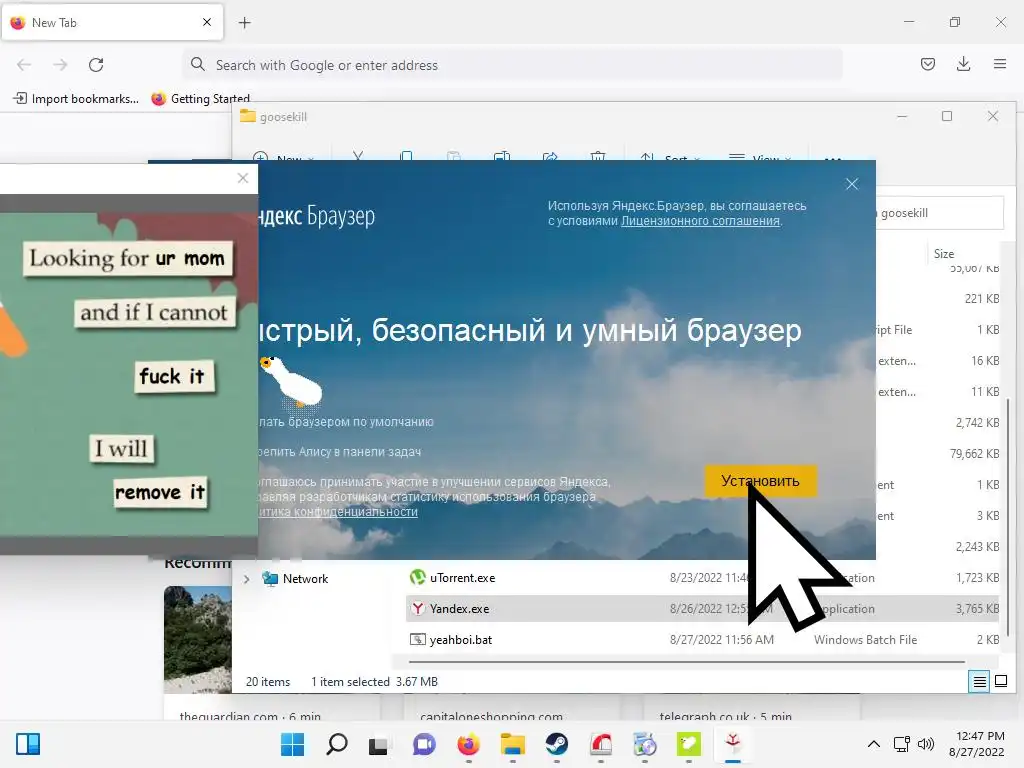Click the Explorer vertical scrollbar
The height and width of the screenshot is (768, 1024).
click(x=1008, y=516)
